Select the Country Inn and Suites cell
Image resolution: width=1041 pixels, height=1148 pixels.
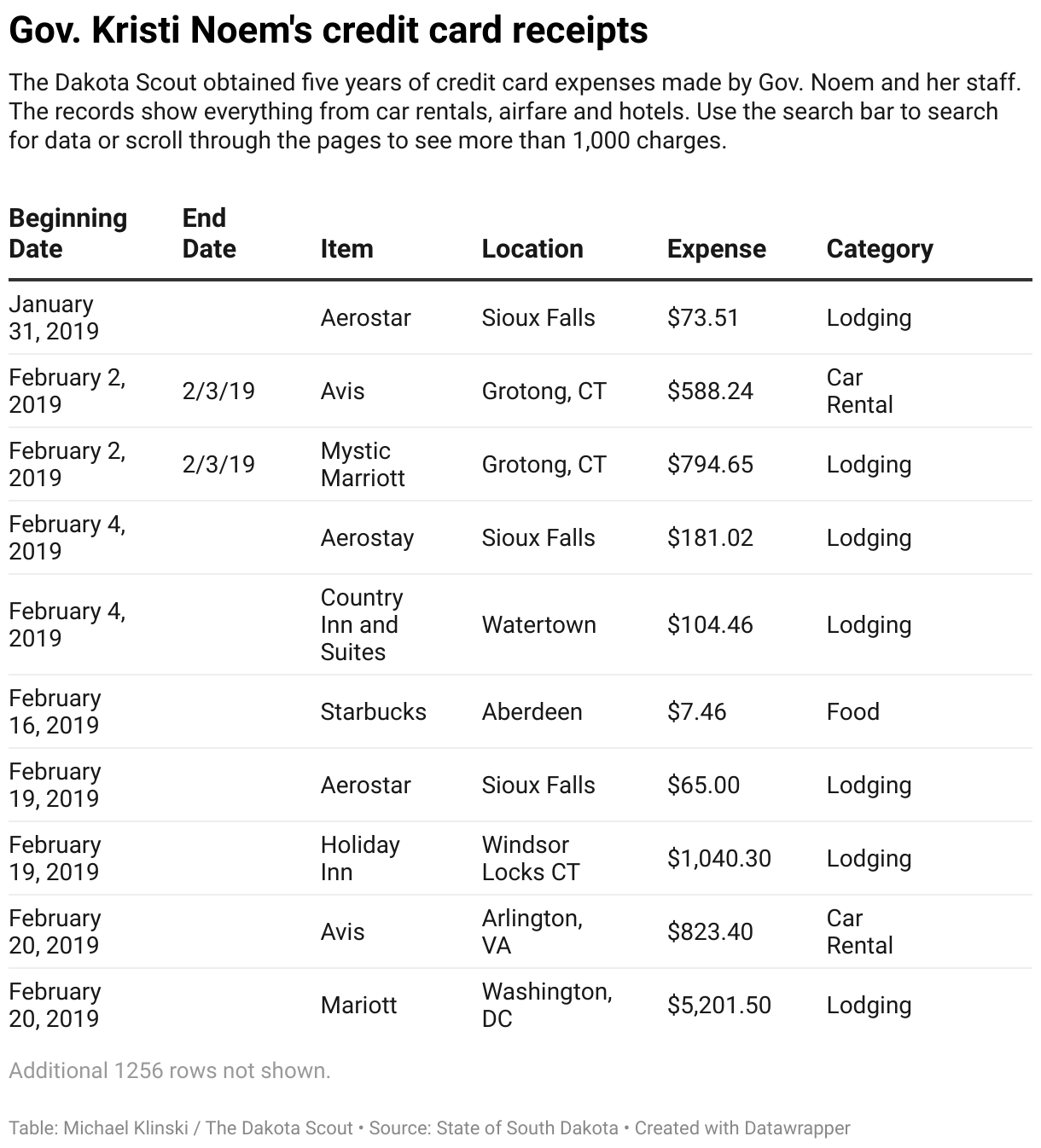tap(362, 624)
